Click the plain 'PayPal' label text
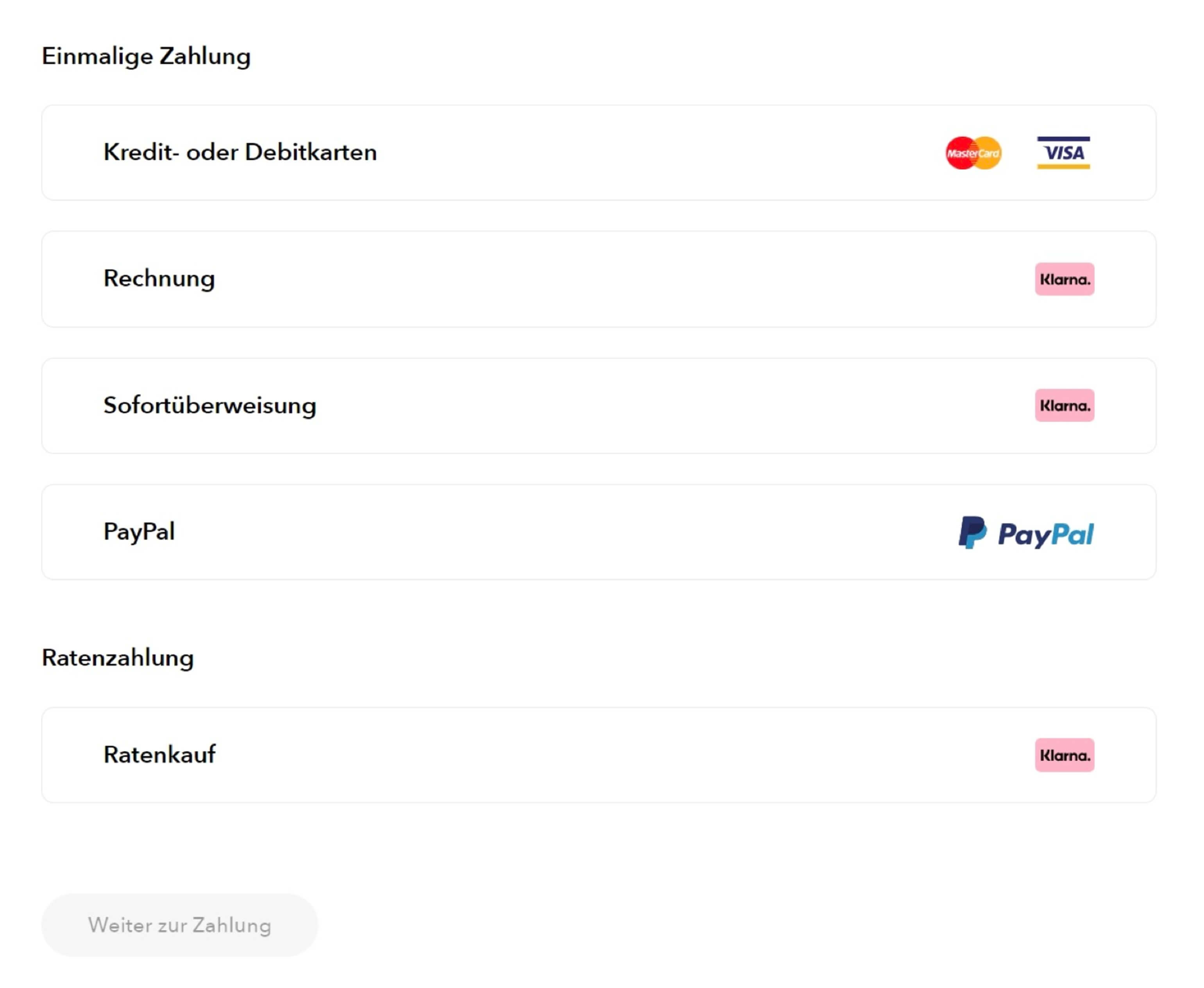 coord(139,531)
